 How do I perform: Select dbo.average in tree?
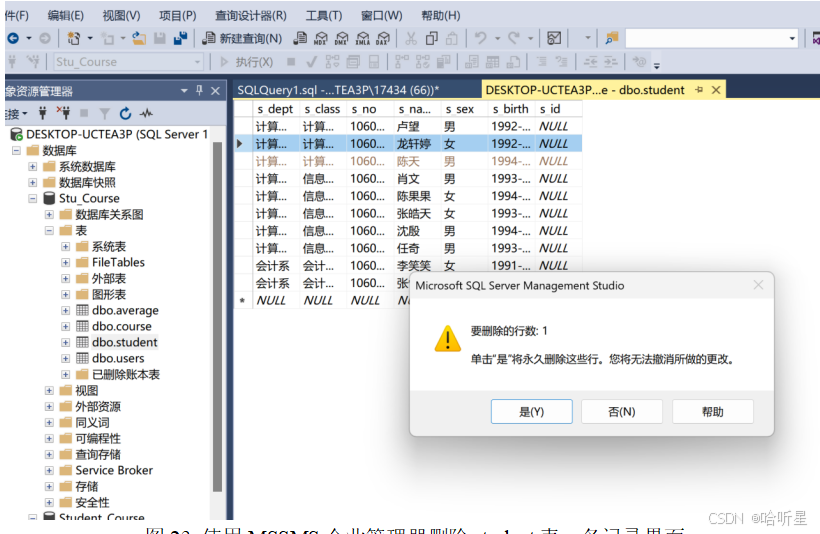coord(125,311)
